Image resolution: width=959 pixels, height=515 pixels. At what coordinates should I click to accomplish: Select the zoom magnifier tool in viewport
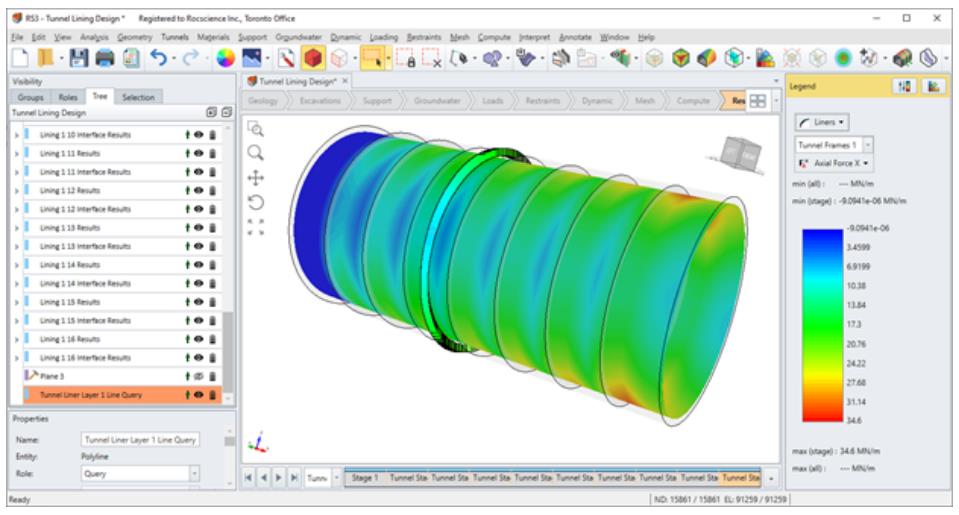(x=255, y=152)
